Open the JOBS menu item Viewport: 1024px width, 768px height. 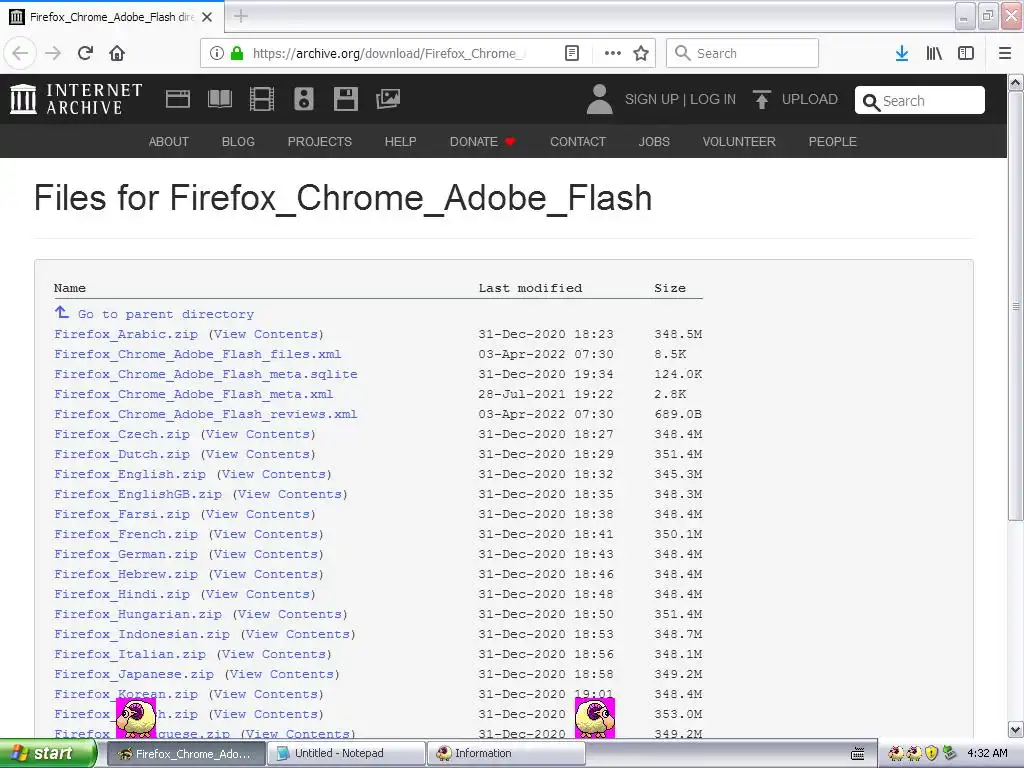point(654,142)
